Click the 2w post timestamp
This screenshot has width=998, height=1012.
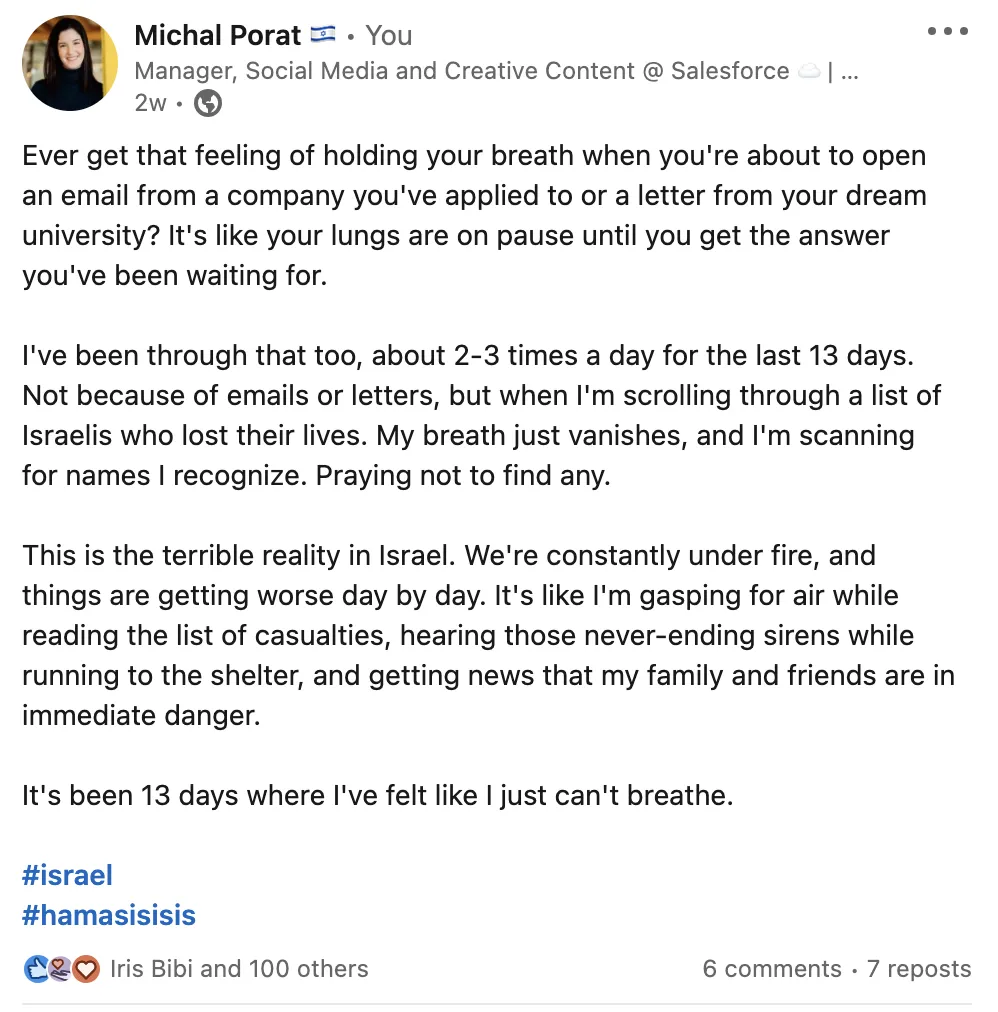(150, 103)
